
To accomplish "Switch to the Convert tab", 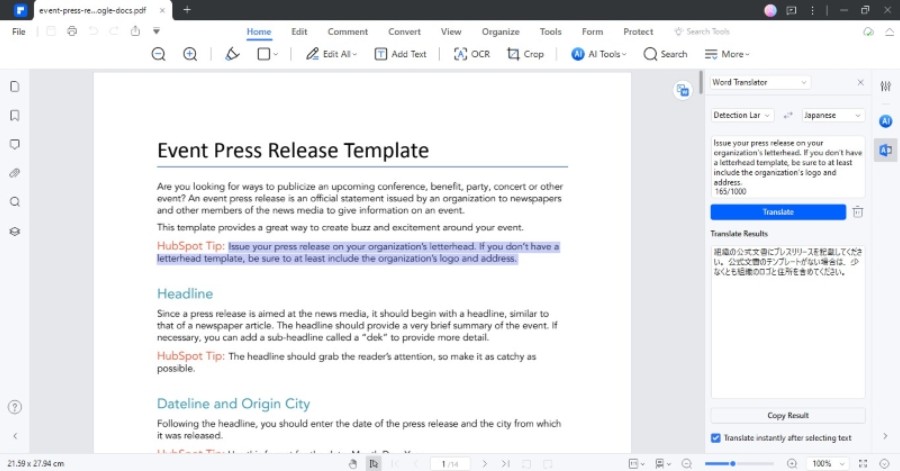I will [404, 32].
